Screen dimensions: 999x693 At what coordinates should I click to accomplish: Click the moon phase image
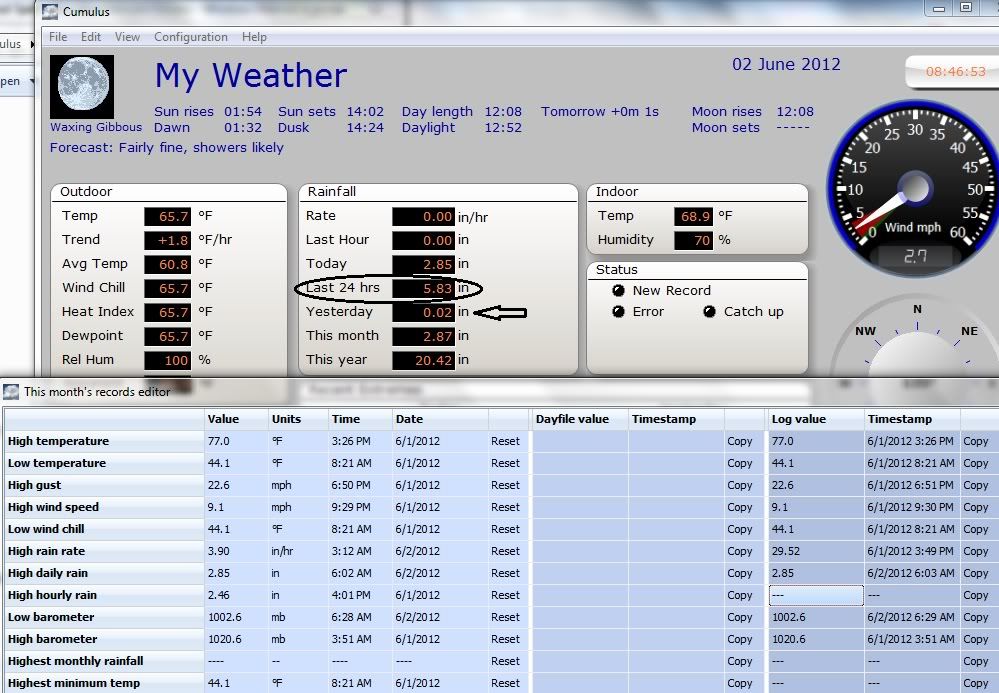[82, 88]
